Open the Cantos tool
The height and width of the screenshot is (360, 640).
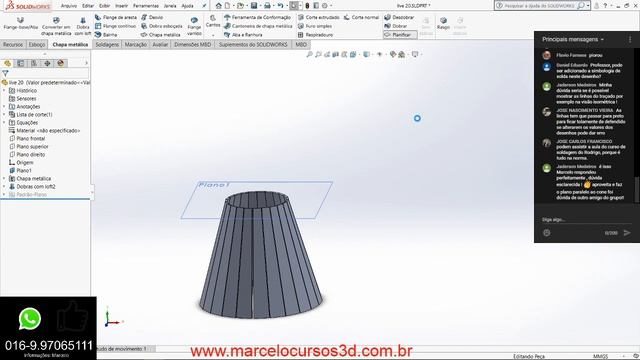tap(213, 21)
